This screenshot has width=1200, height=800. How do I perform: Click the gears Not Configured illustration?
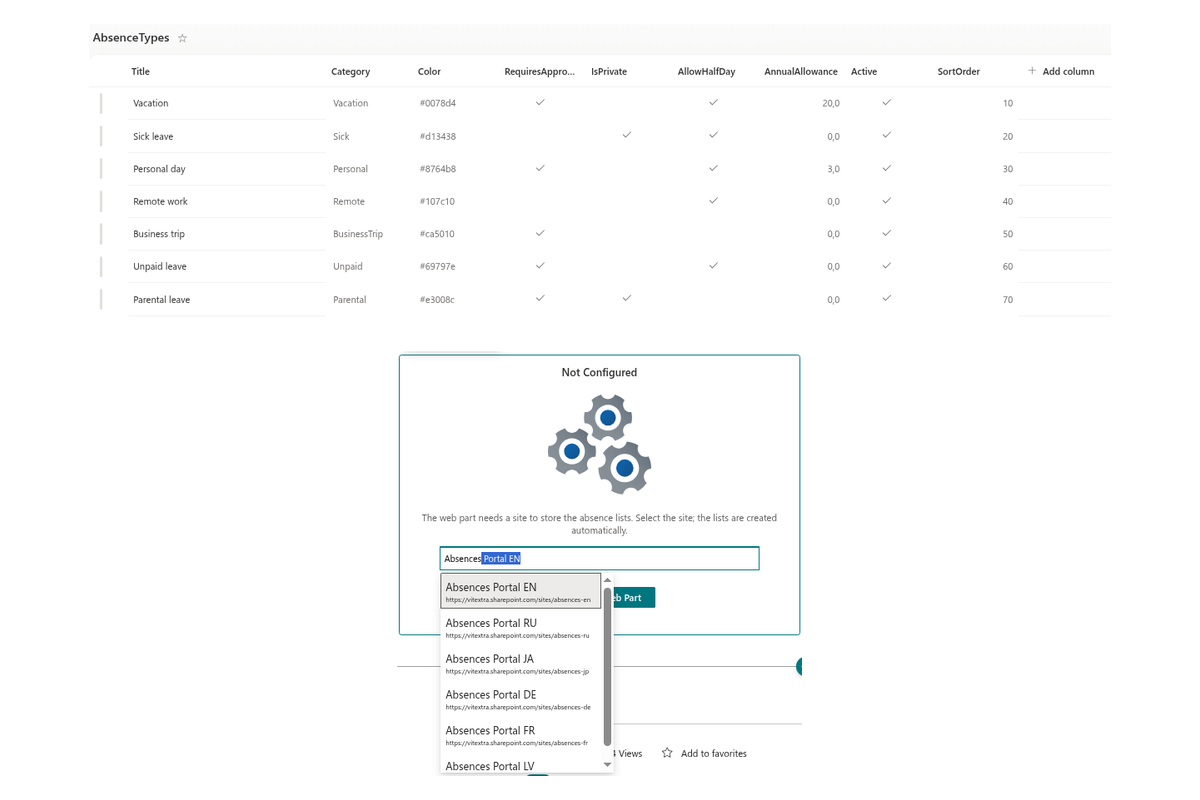[x=600, y=443]
